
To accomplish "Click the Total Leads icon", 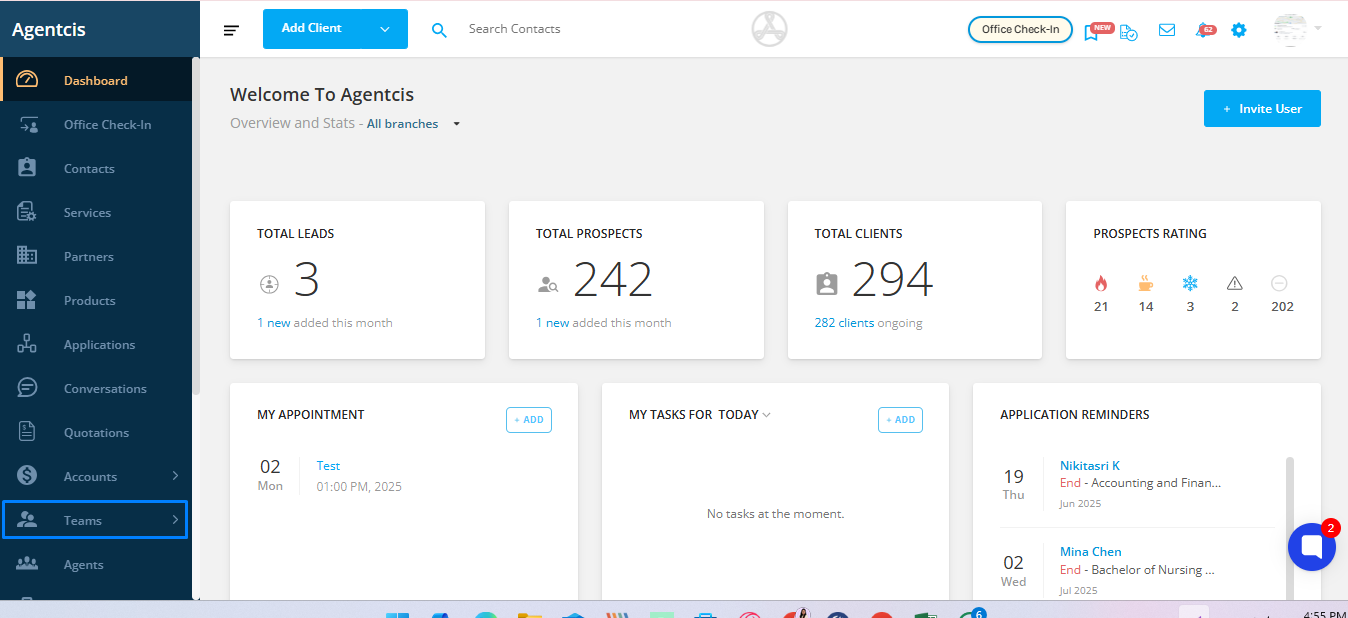I will [268, 284].
